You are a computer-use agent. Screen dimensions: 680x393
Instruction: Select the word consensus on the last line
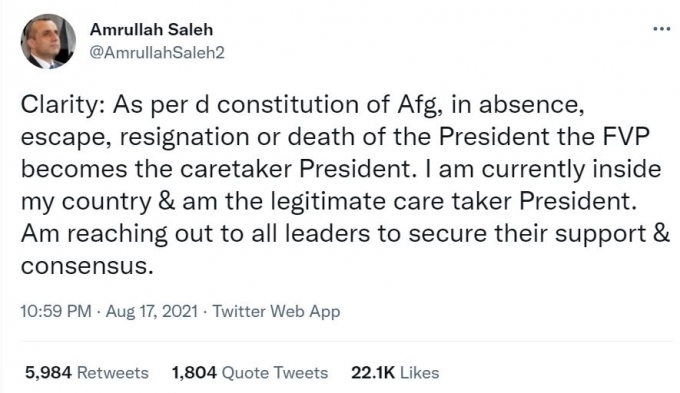87,266
